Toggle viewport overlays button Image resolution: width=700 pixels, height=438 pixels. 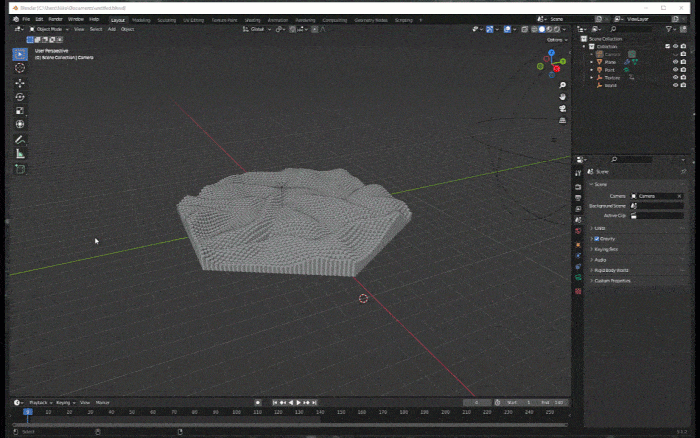[507, 29]
